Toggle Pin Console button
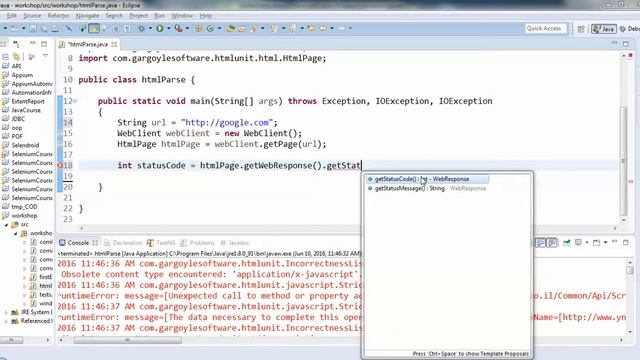 [x=567, y=242]
